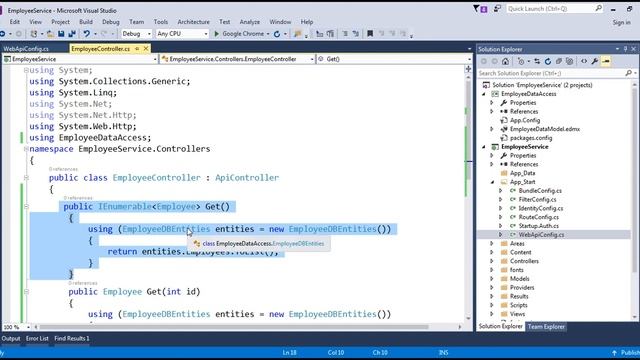This screenshot has width=640, height=360.
Task: Expand the Models folder arrow
Action: (x=492, y=279)
